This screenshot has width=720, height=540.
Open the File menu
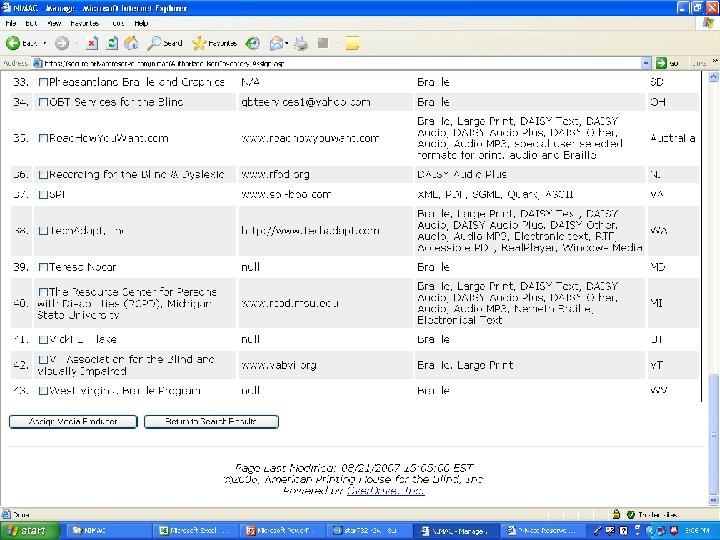[x=10, y=23]
